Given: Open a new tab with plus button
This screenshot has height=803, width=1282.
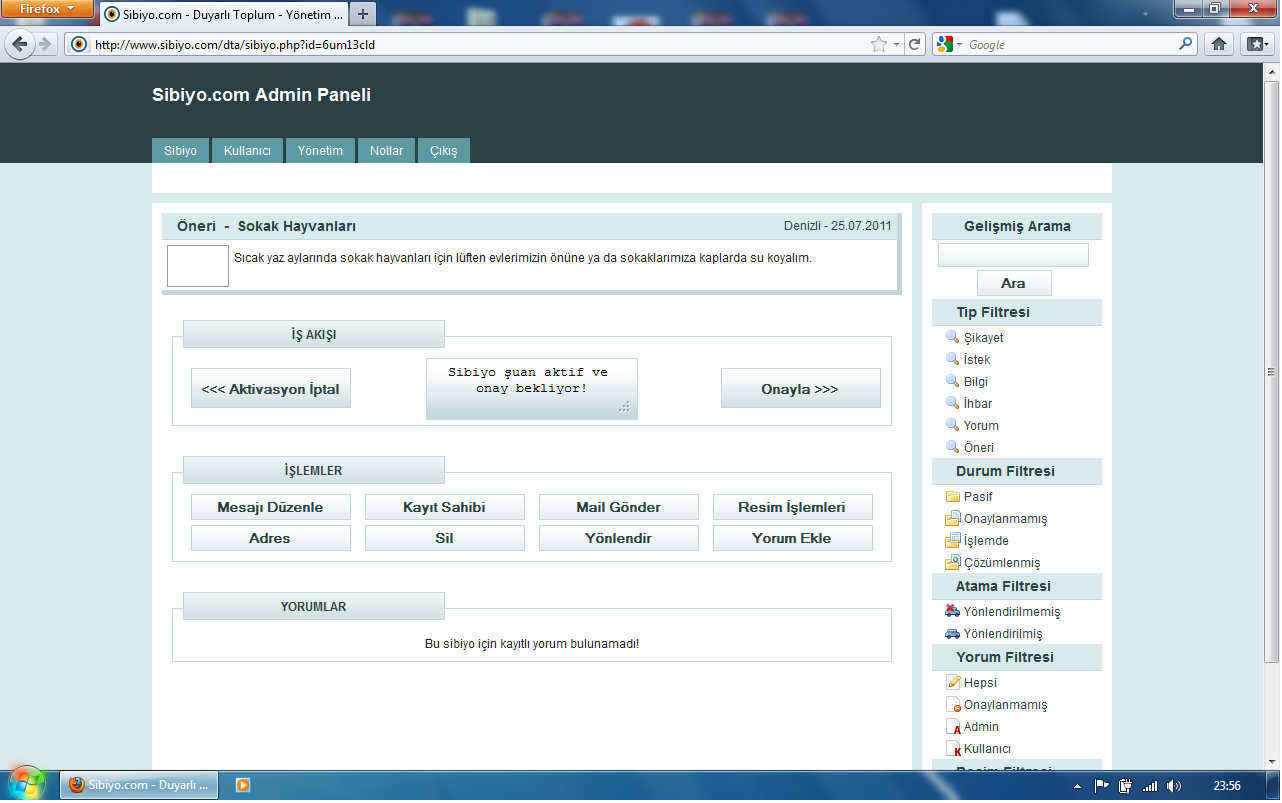Looking at the screenshot, I should pyautogui.click(x=362, y=14).
